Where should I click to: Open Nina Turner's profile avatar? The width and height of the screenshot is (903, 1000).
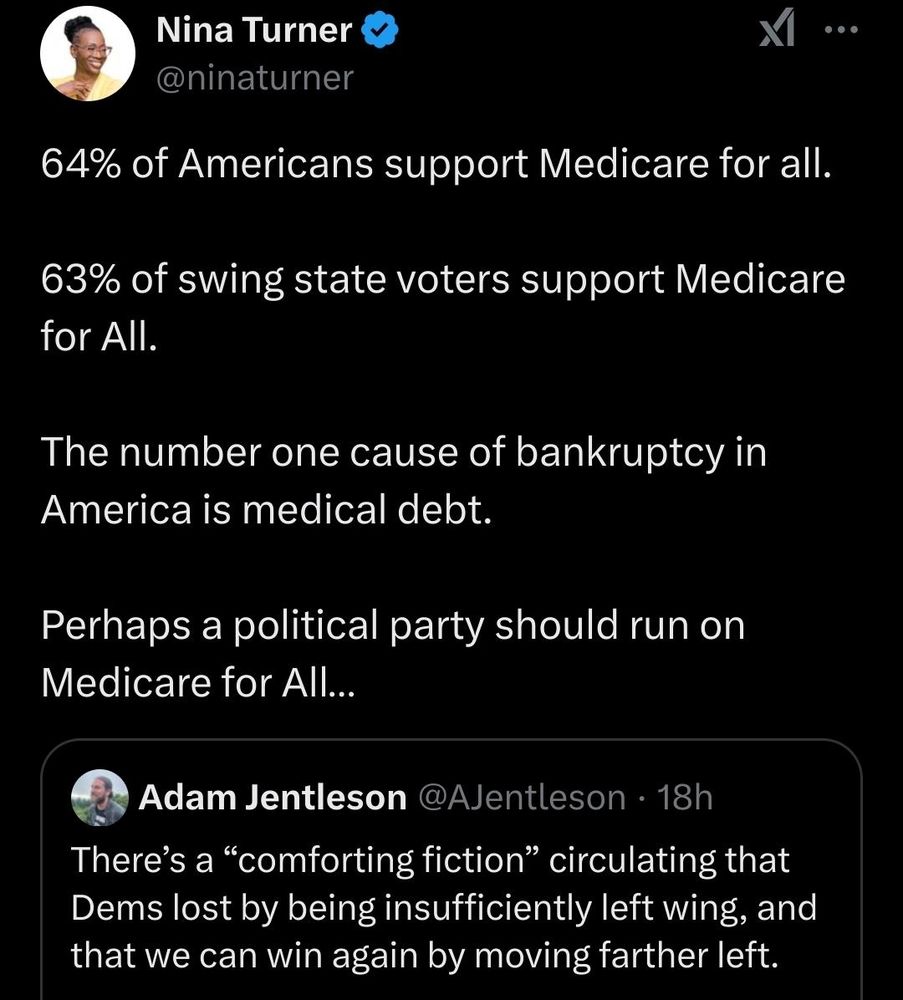[88, 52]
